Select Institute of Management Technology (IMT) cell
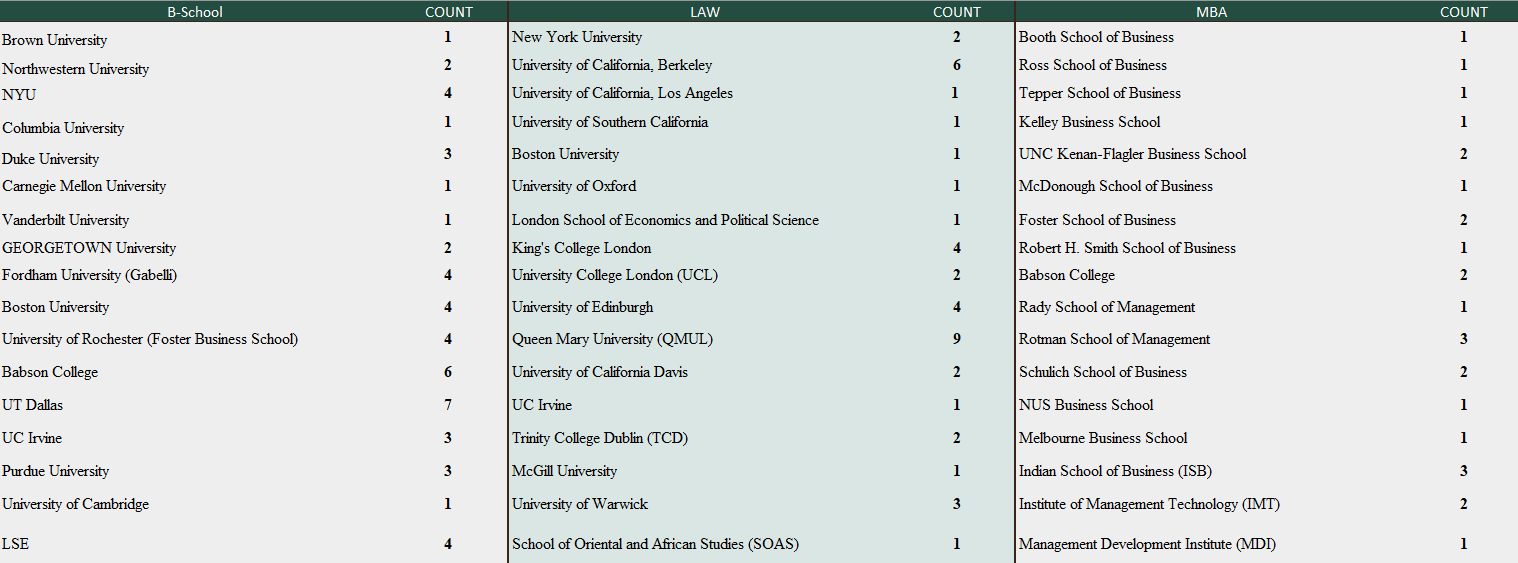The width and height of the screenshot is (1518, 563). [x=1149, y=504]
